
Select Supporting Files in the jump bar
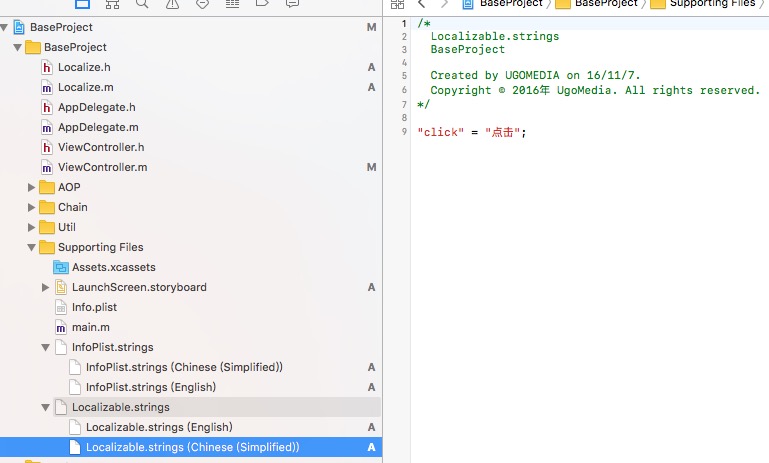[x=712, y=4]
